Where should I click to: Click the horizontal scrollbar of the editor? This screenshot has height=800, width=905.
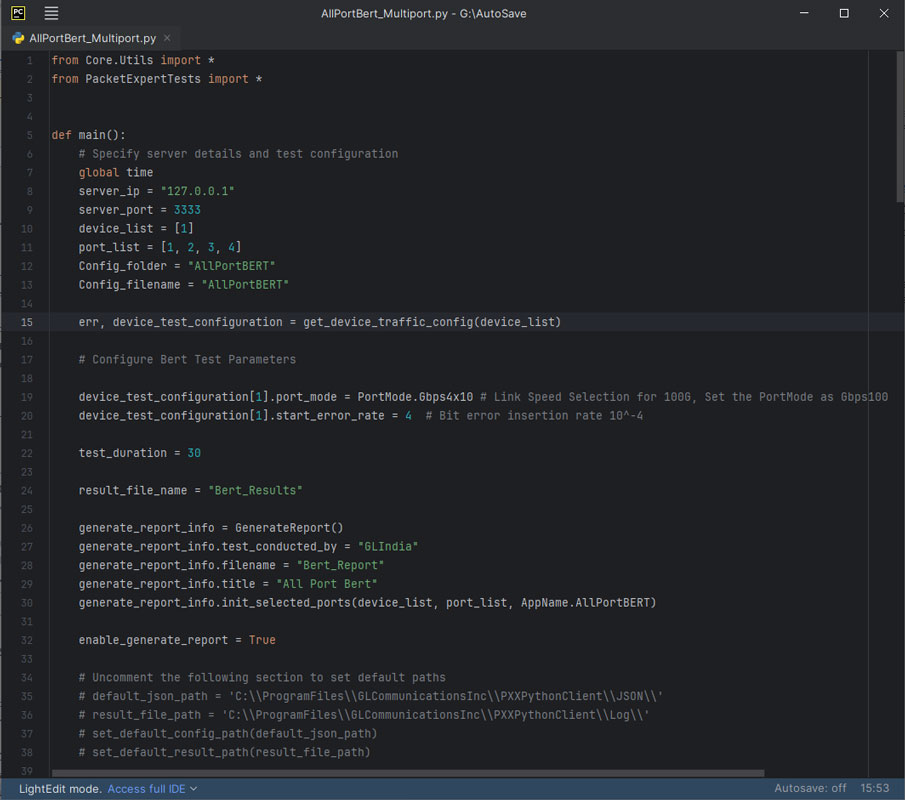point(407,773)
